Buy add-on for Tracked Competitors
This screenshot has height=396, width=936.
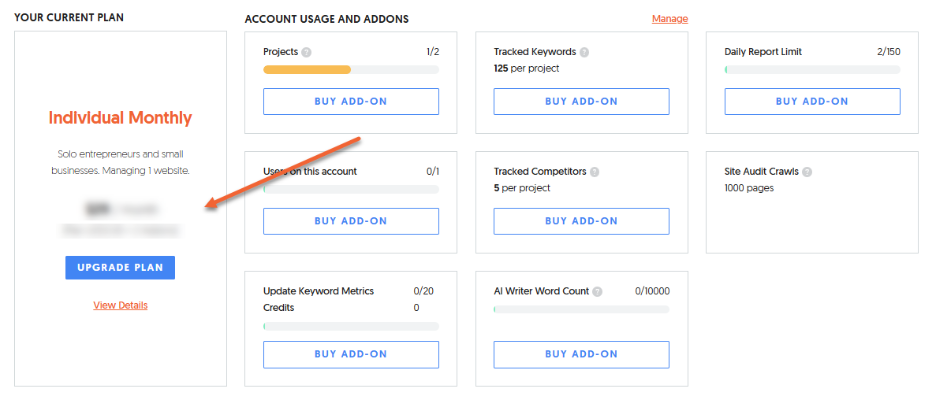[581, 221]
